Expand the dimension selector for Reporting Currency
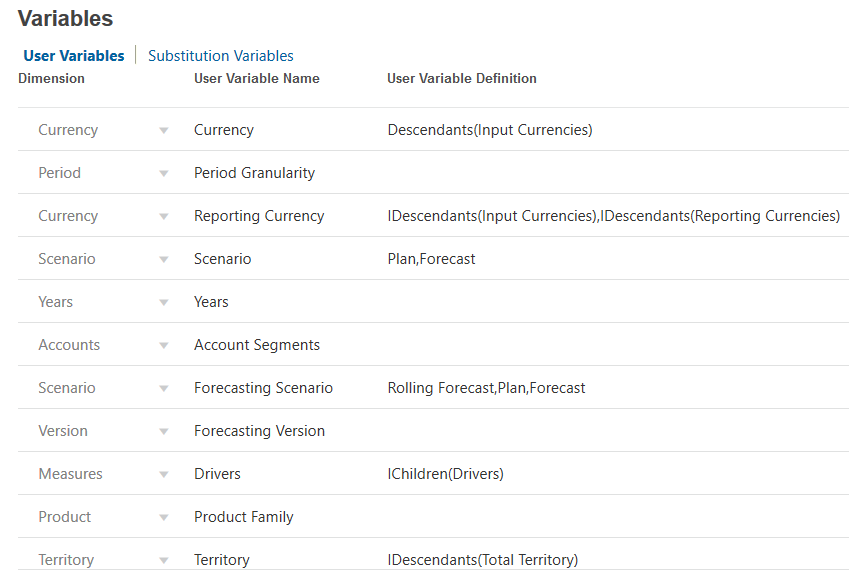This screenshot has width=849, height=582. click(x=163, y=215)
